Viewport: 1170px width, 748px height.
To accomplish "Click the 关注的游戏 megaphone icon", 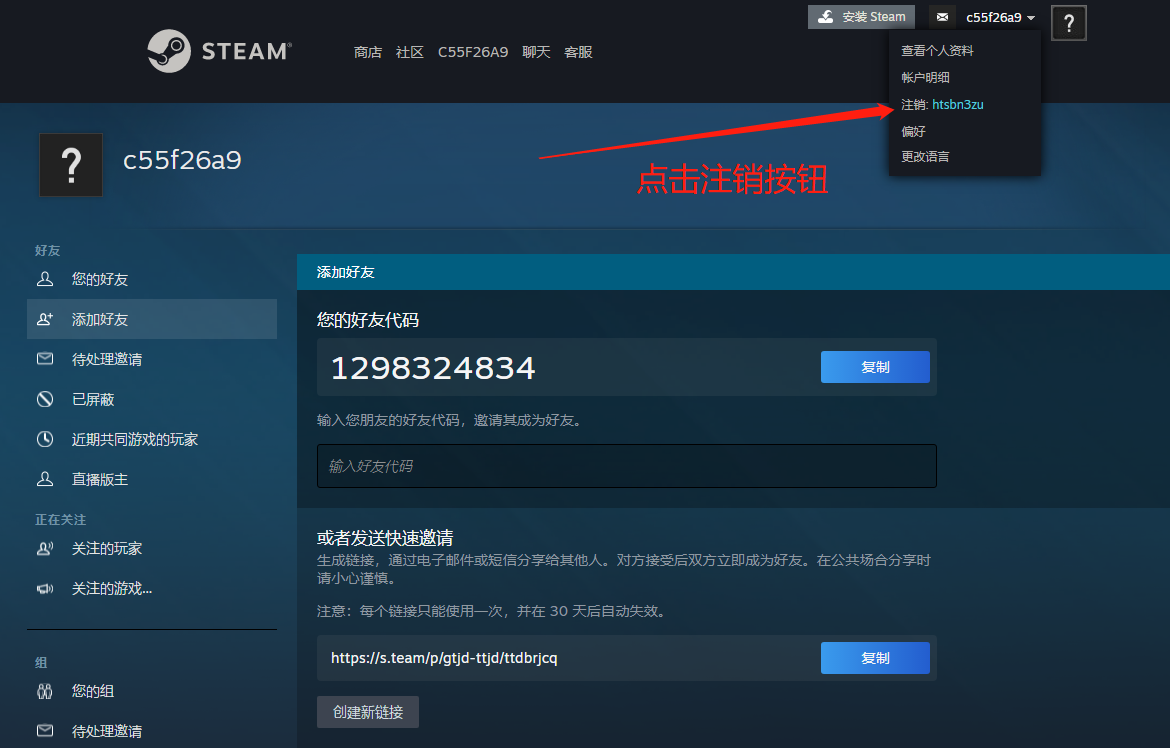I will click(45, 589).
